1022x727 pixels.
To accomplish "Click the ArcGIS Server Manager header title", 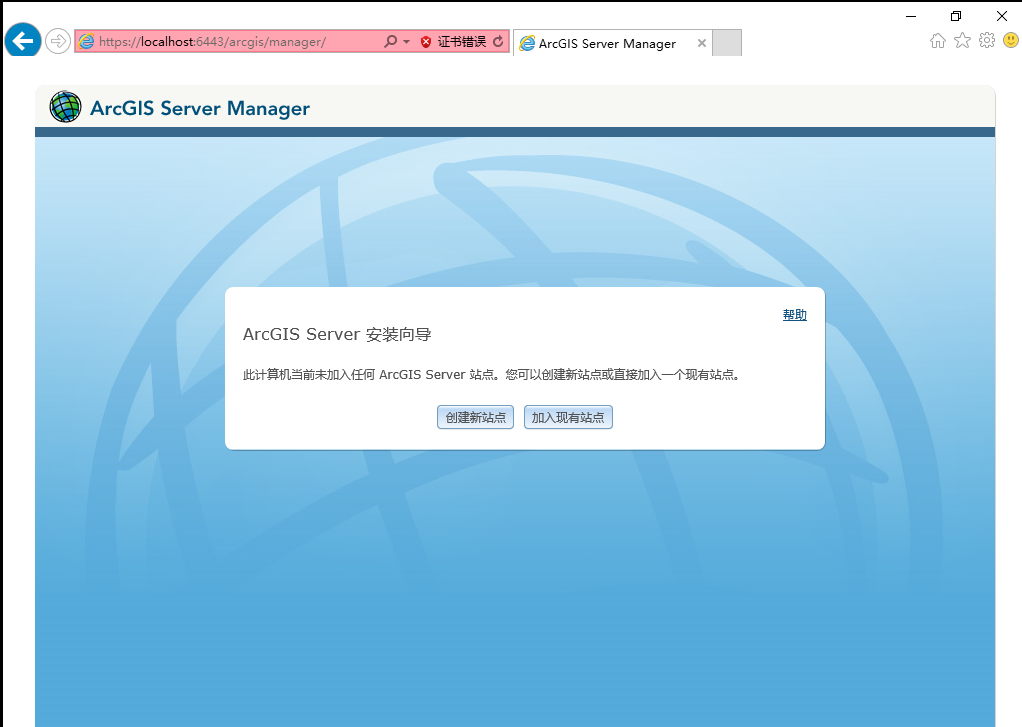I will point(199,108).
